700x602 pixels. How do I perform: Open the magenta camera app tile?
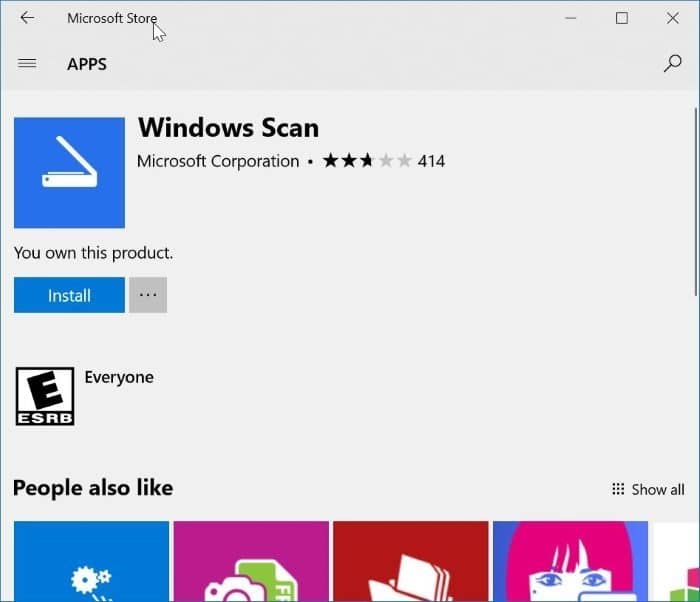251,561
